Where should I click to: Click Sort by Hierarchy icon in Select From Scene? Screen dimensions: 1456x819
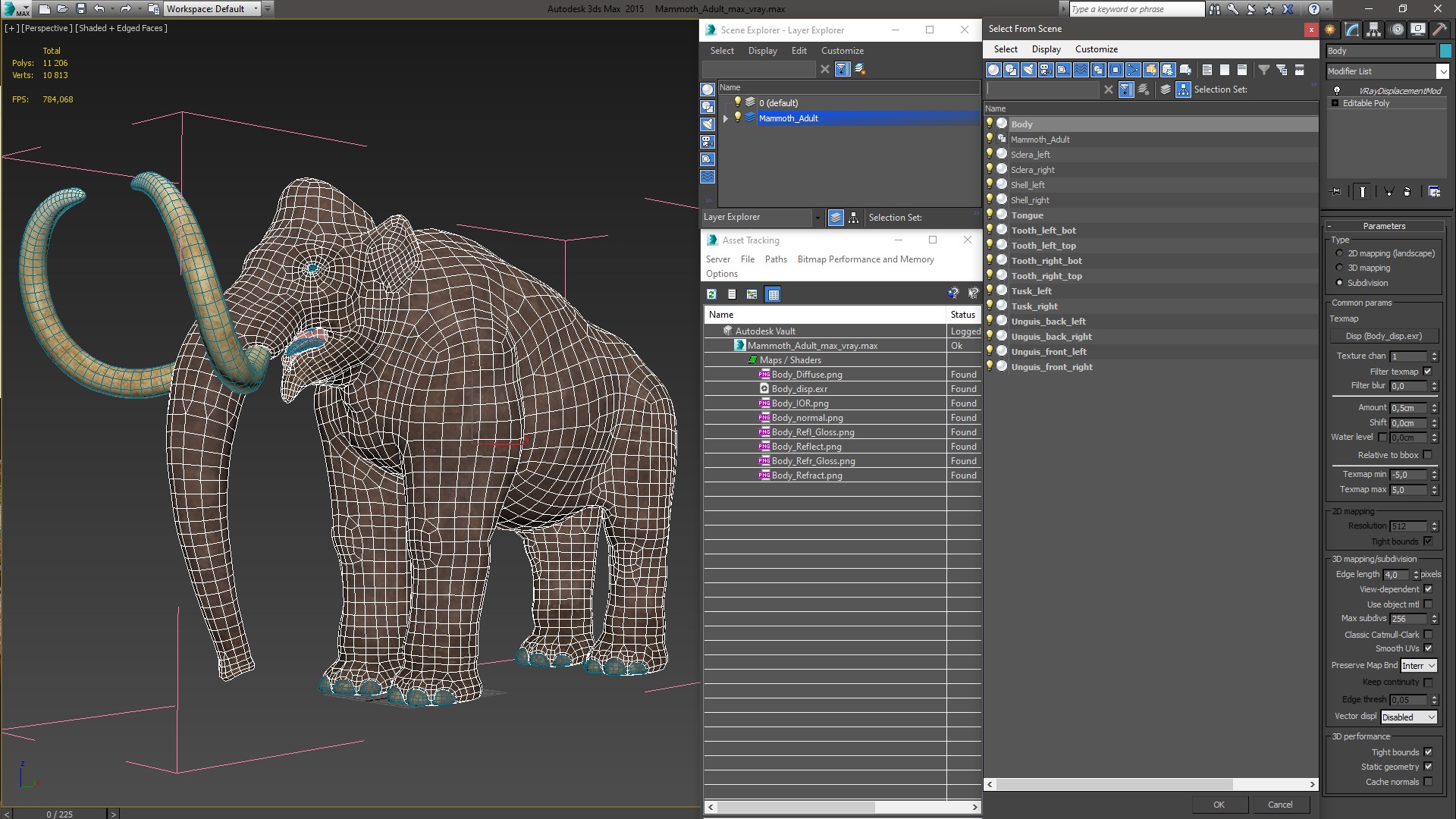click(1183, 89)
